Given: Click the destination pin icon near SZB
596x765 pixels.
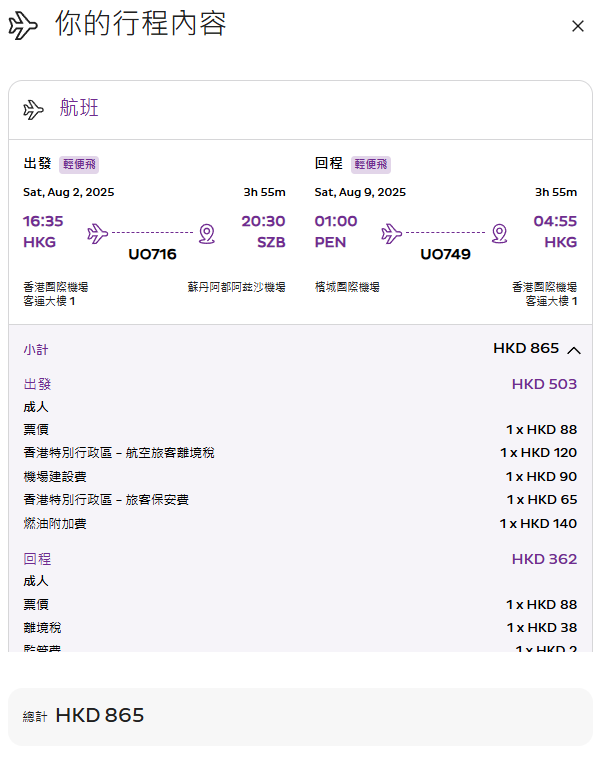Looking at the screenshot, I should 207,233.
